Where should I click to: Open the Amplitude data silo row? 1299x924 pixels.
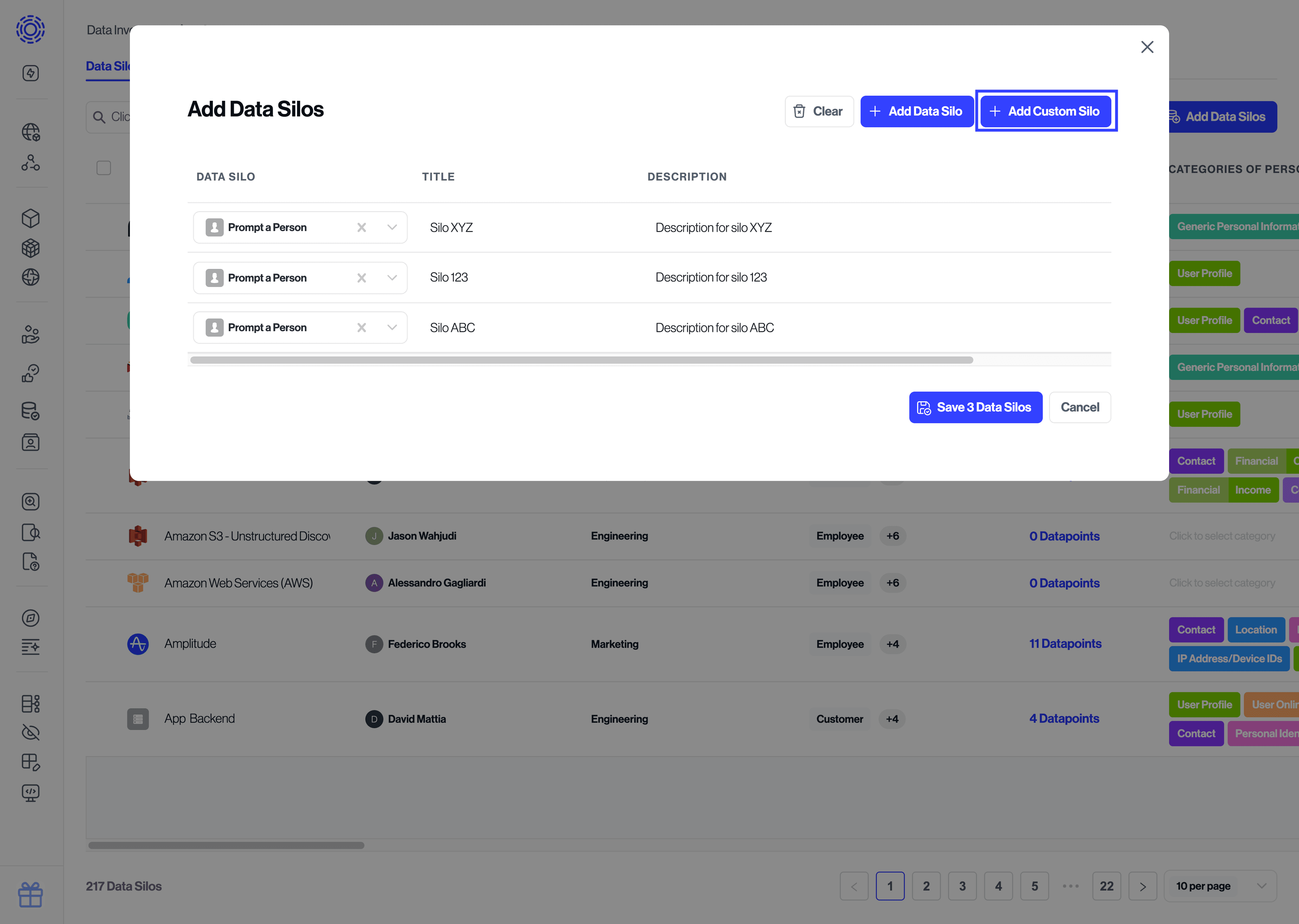(190, 644)
